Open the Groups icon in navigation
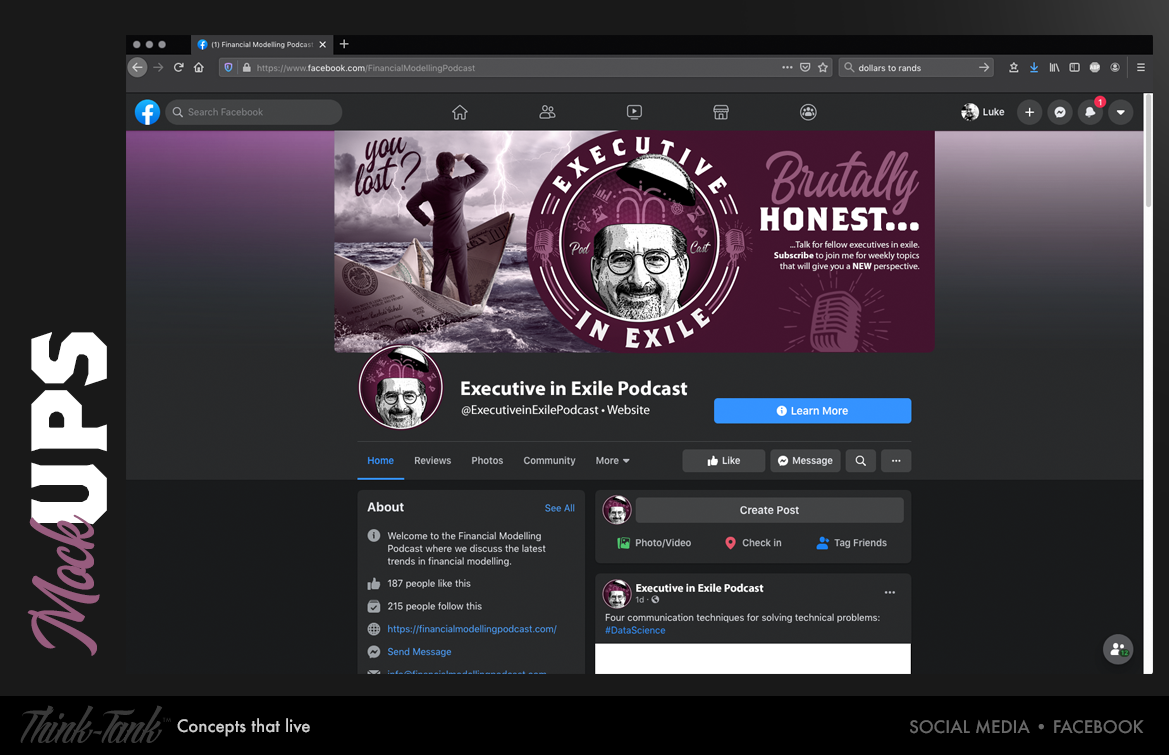 coord(808,113)
